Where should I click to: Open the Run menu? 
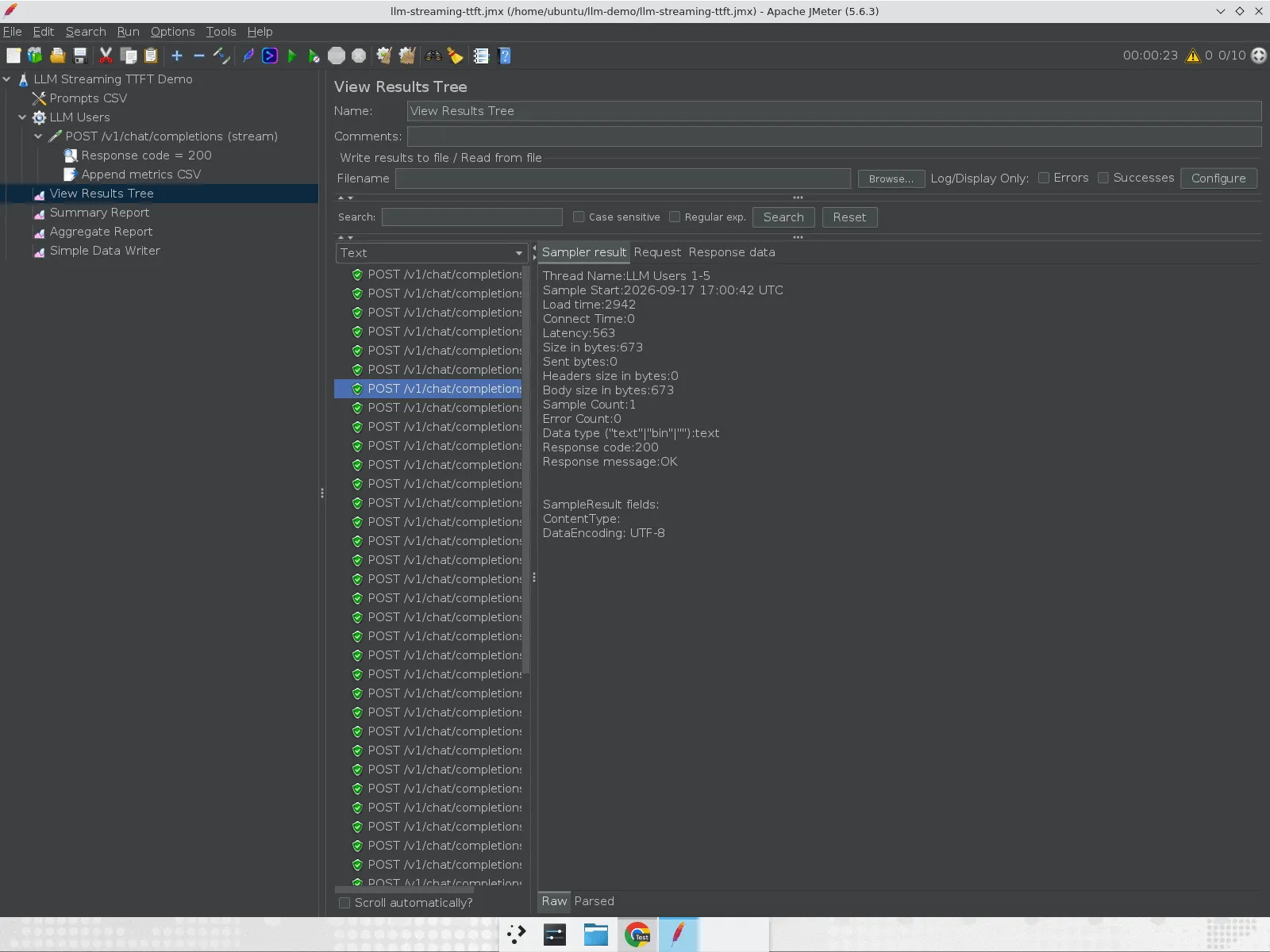click(128, 32)
